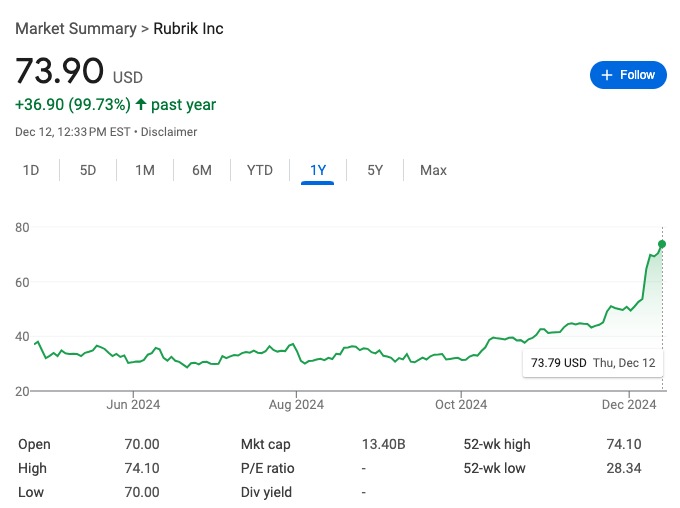Show year-to-date with YTD tab
This screenshot has width=680, height=508.
[x=260, y=170]
